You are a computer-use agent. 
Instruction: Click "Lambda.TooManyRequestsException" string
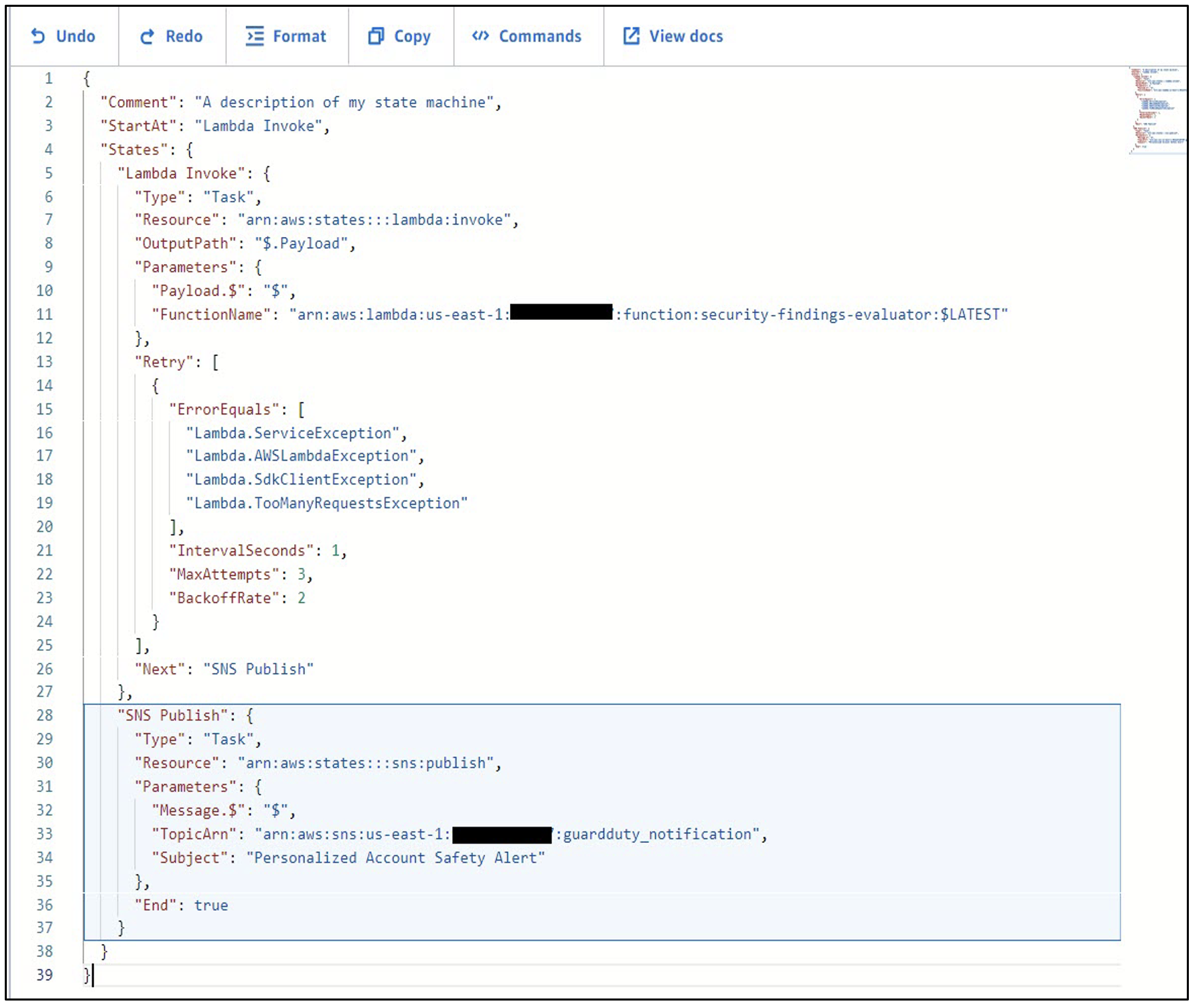tap(327, 503)
